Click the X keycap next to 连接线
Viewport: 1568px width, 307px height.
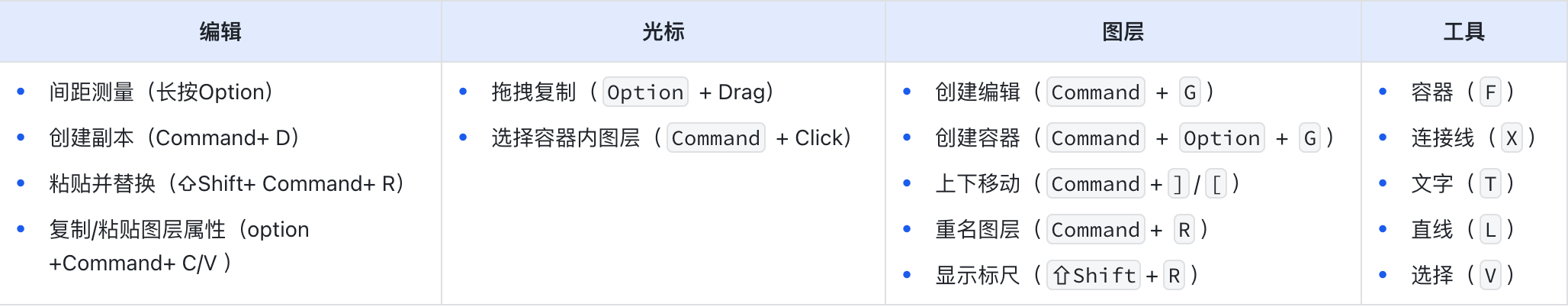1511,138
